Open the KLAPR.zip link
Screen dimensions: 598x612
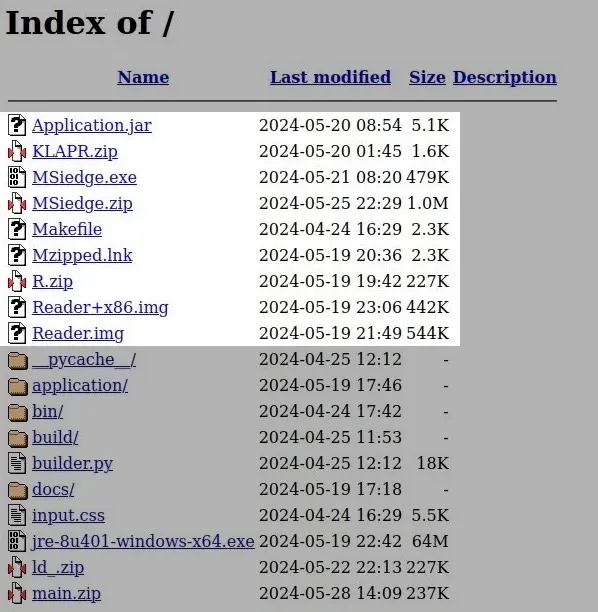pos(75,151)
